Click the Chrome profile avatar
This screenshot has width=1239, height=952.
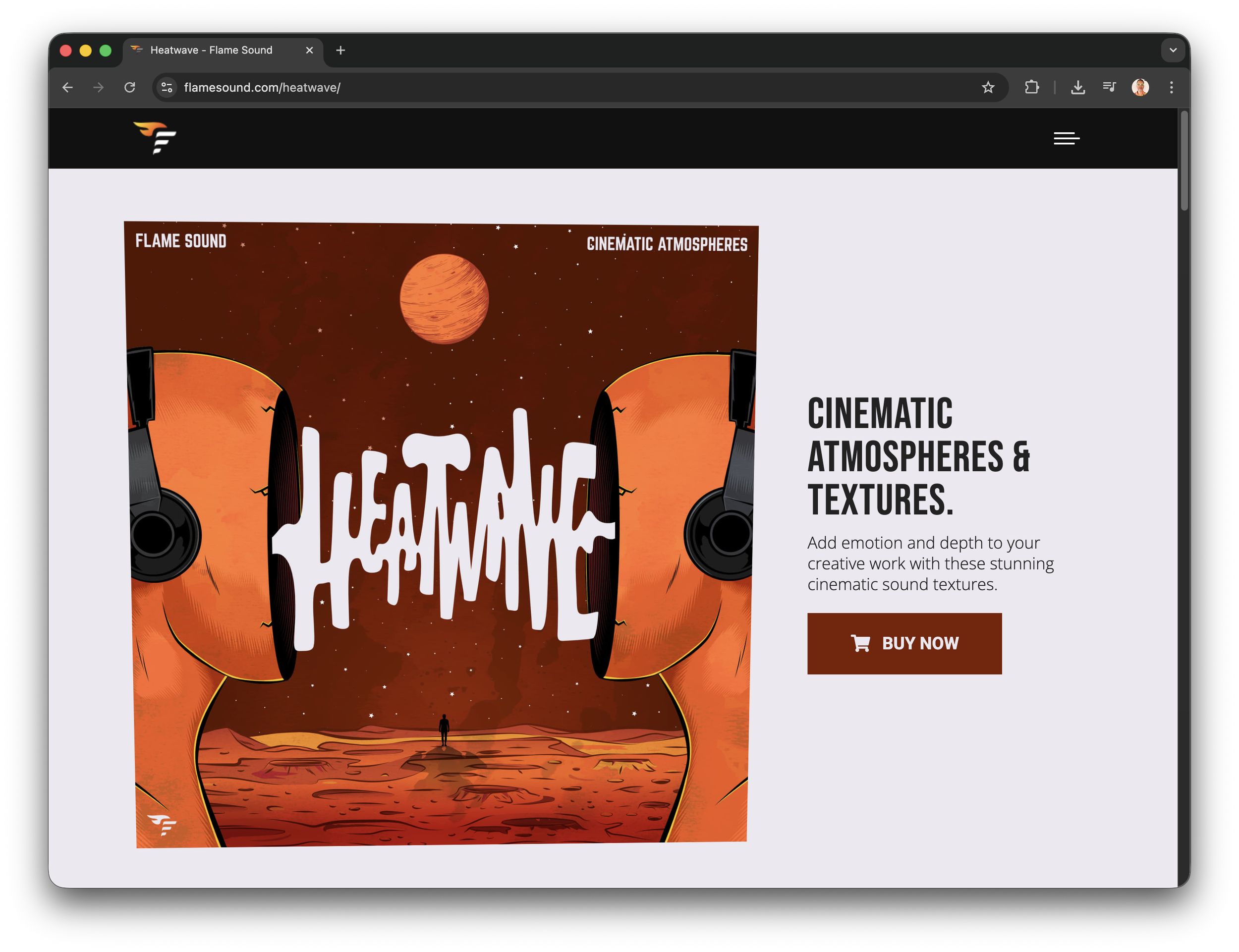pos(1140,87)
